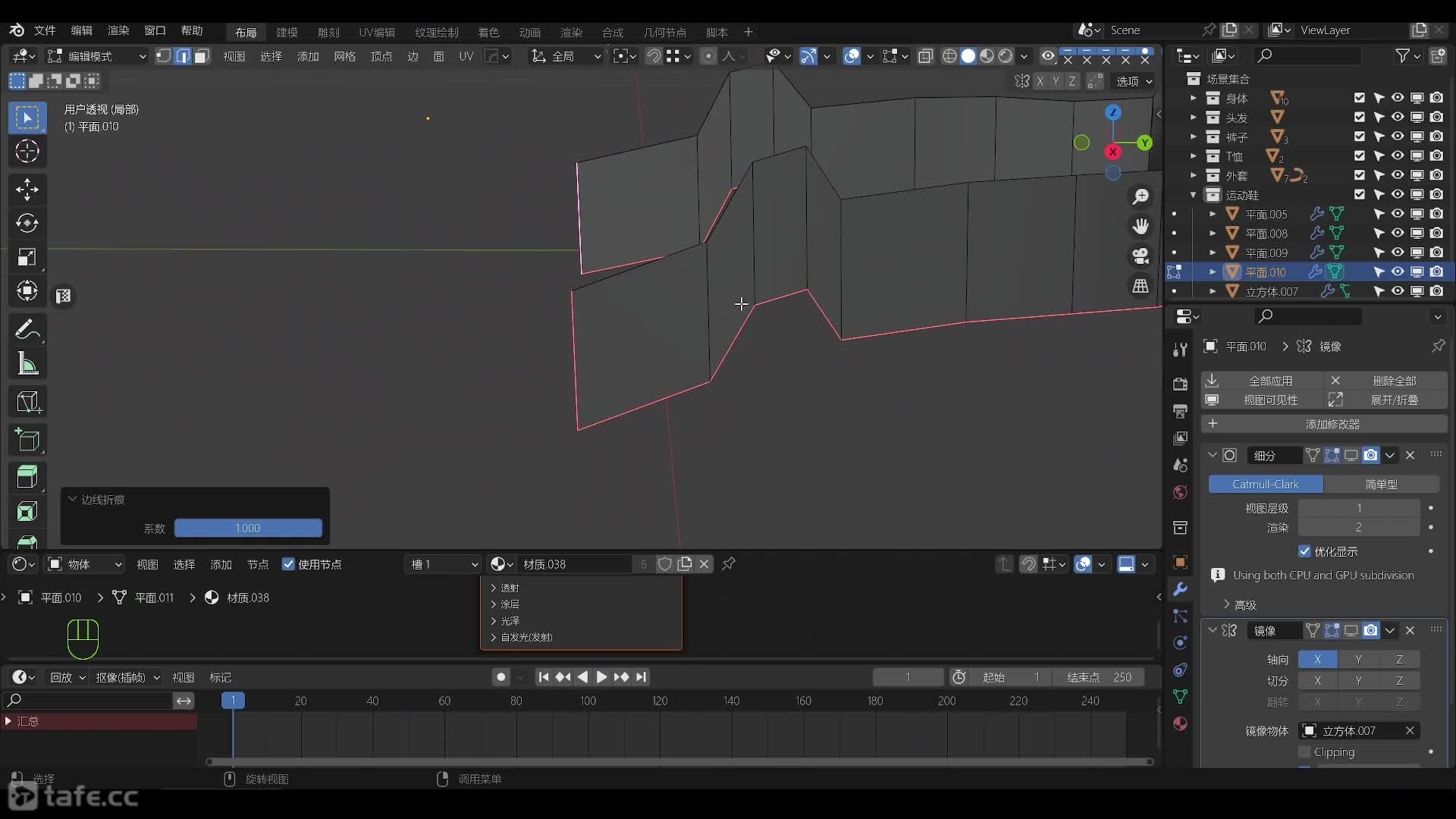Toggle 使用节点 checkbox
The width and height of the screenshot is (1456, 819).
(x=288, y=564)
